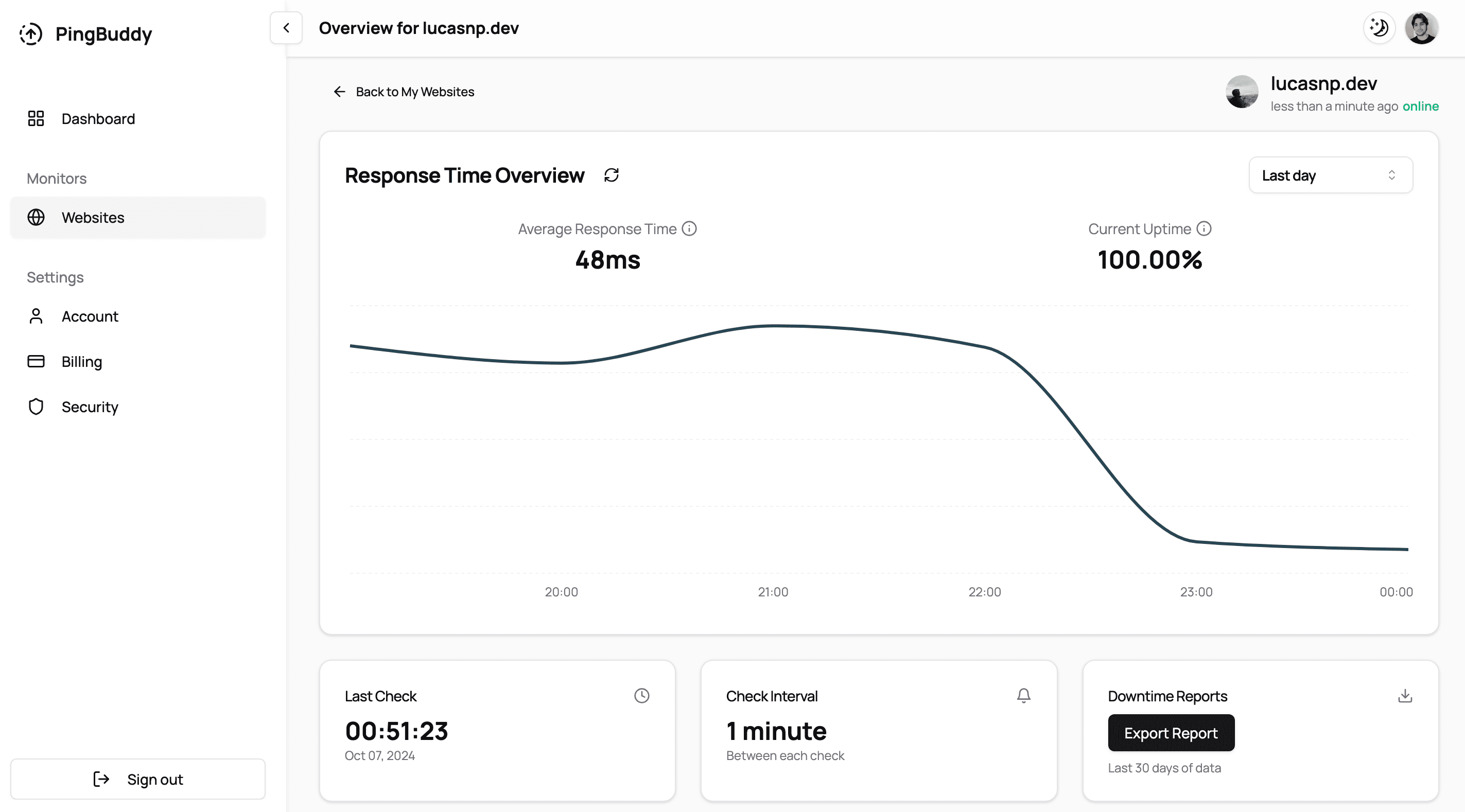Click the 48ms average response value
1465x812 pixels.
(x=607, y=260)
